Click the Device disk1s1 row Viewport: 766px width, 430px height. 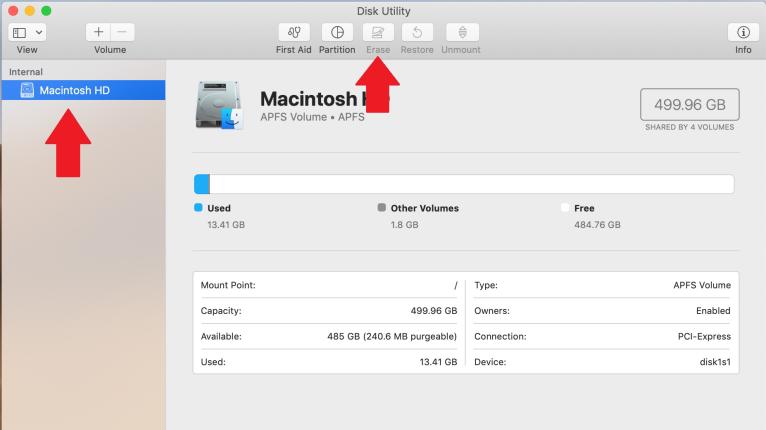coord(602,361)
